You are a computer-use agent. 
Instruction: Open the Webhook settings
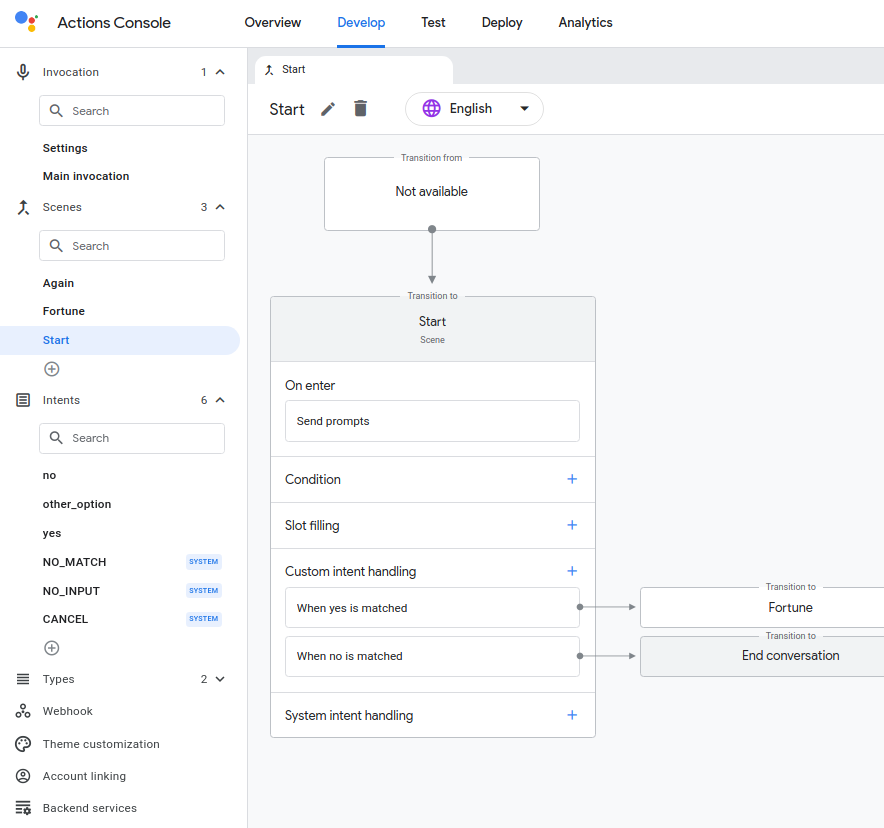(x=67, y=711)
